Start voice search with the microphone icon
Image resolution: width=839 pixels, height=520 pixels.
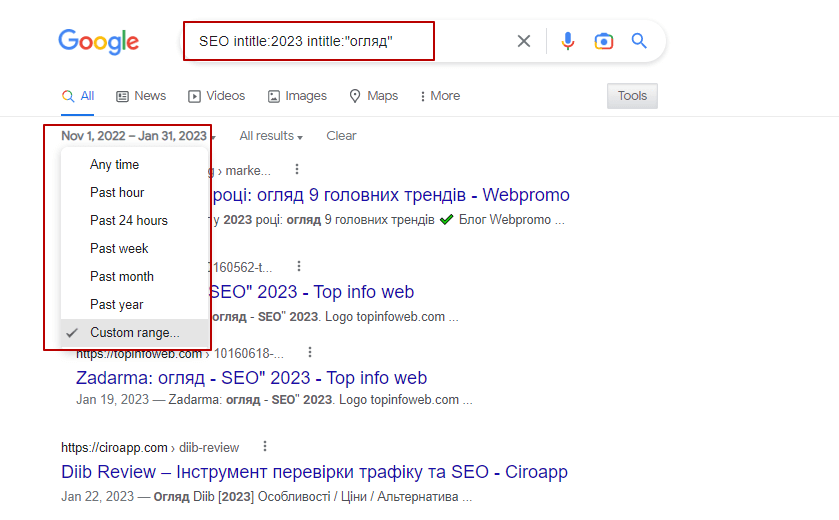tap(568, 41)
